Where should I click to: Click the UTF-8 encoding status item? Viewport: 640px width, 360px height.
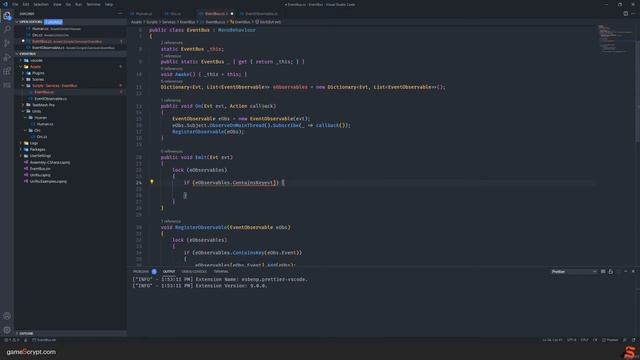click(571, 340)
